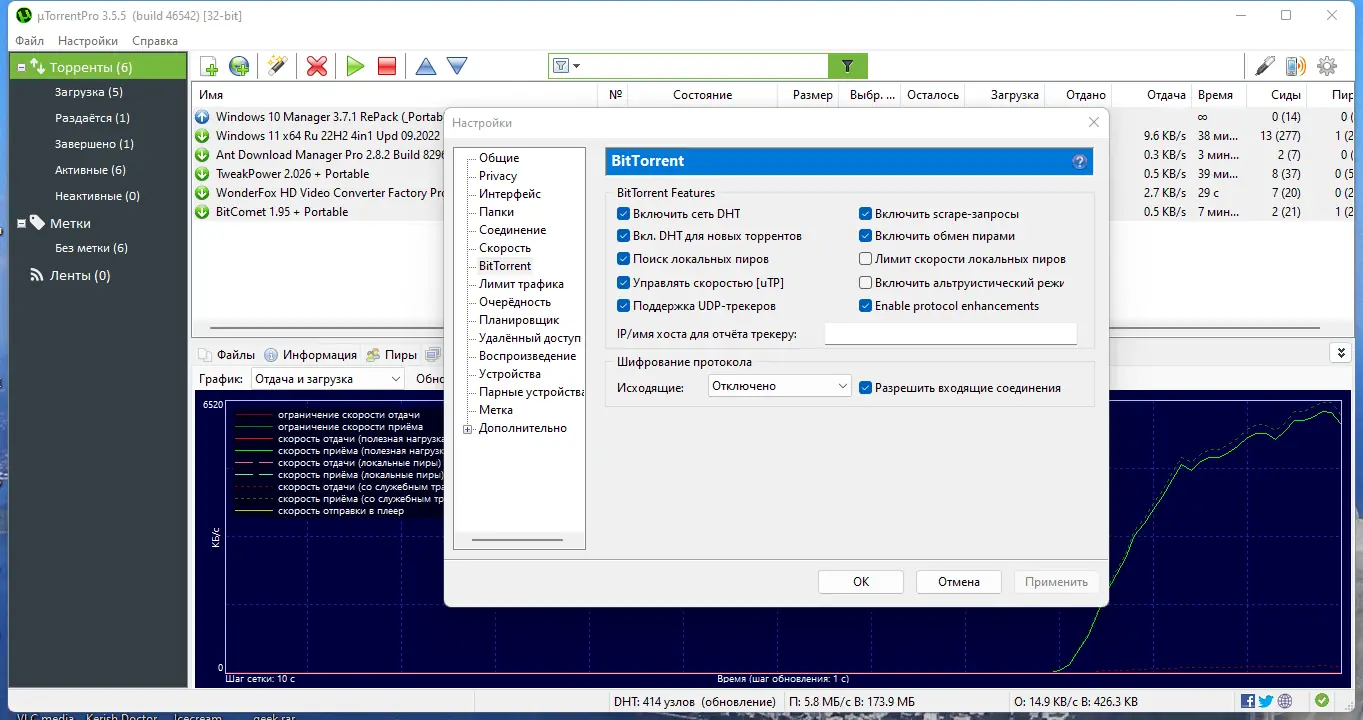Toggle Поиск локальных пиров checkbox

[x=624, y=259]
